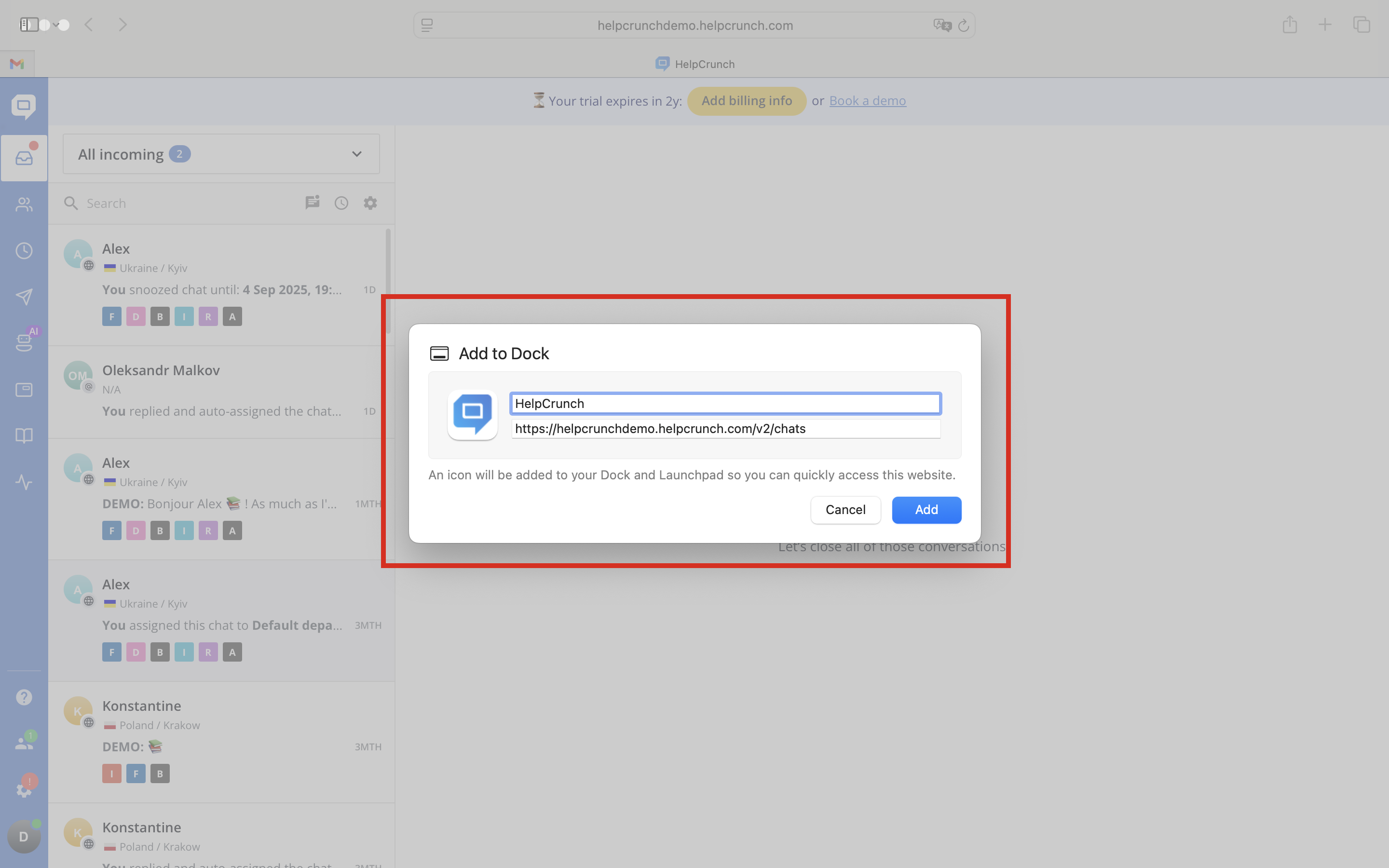Open Alex's chat assigned to Default department

pos(221,621)
